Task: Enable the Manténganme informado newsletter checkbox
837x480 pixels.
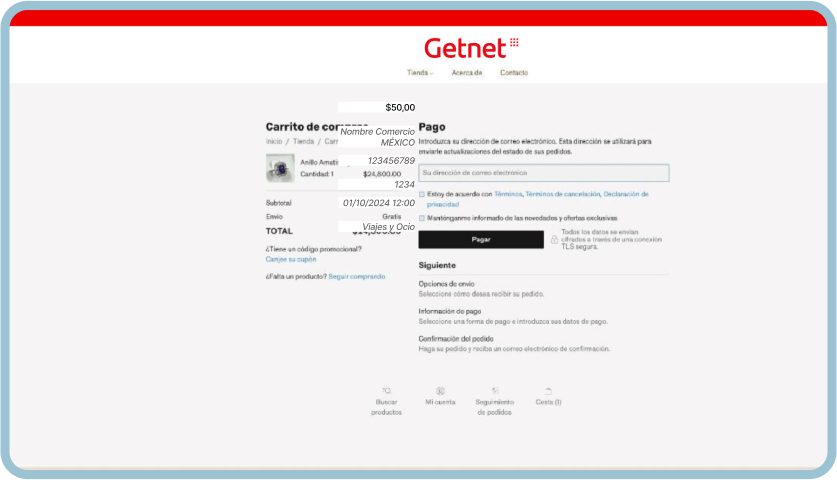Action: [x=422, y=217]
